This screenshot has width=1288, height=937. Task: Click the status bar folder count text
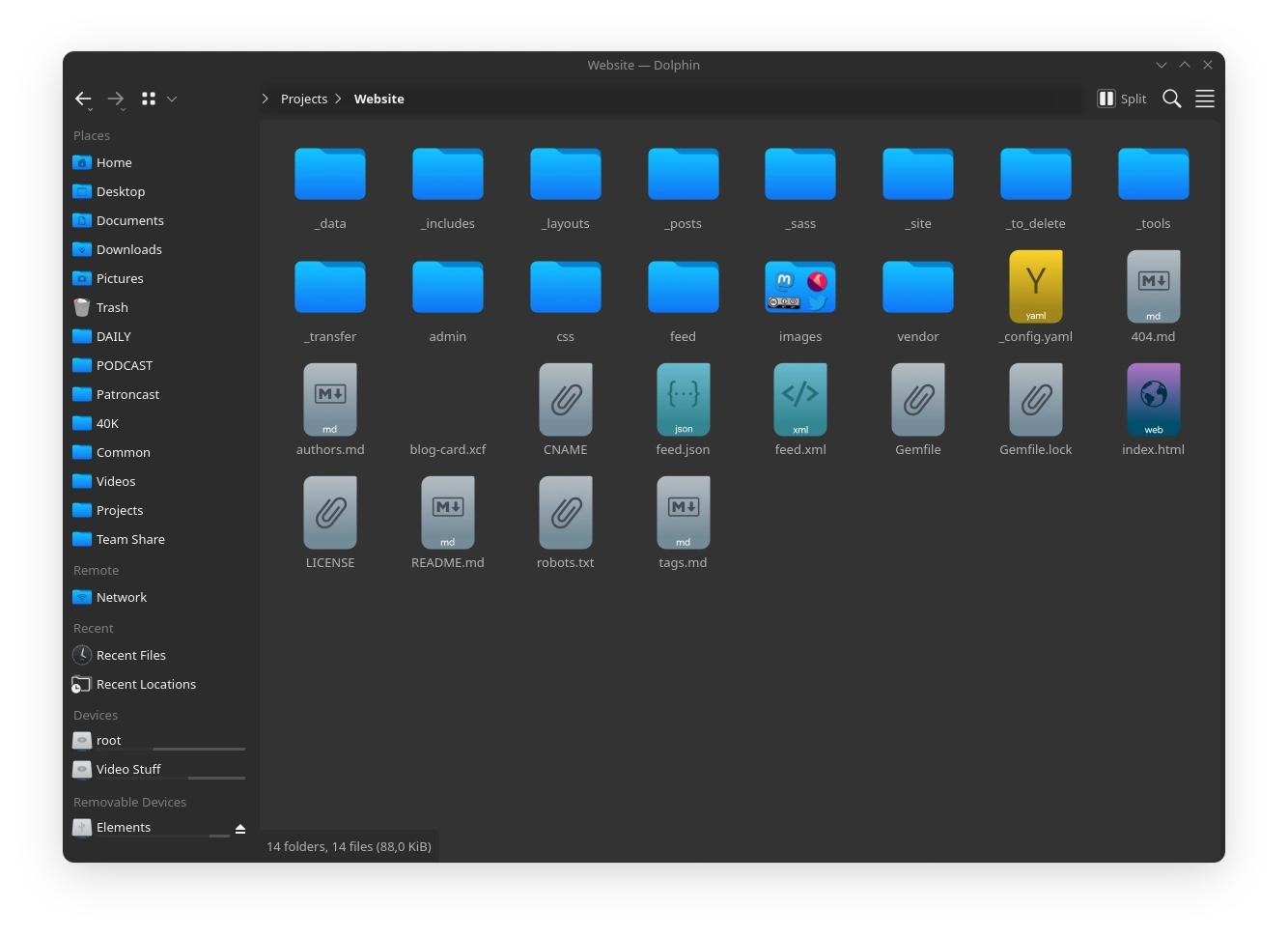click(x=349, y=846)
